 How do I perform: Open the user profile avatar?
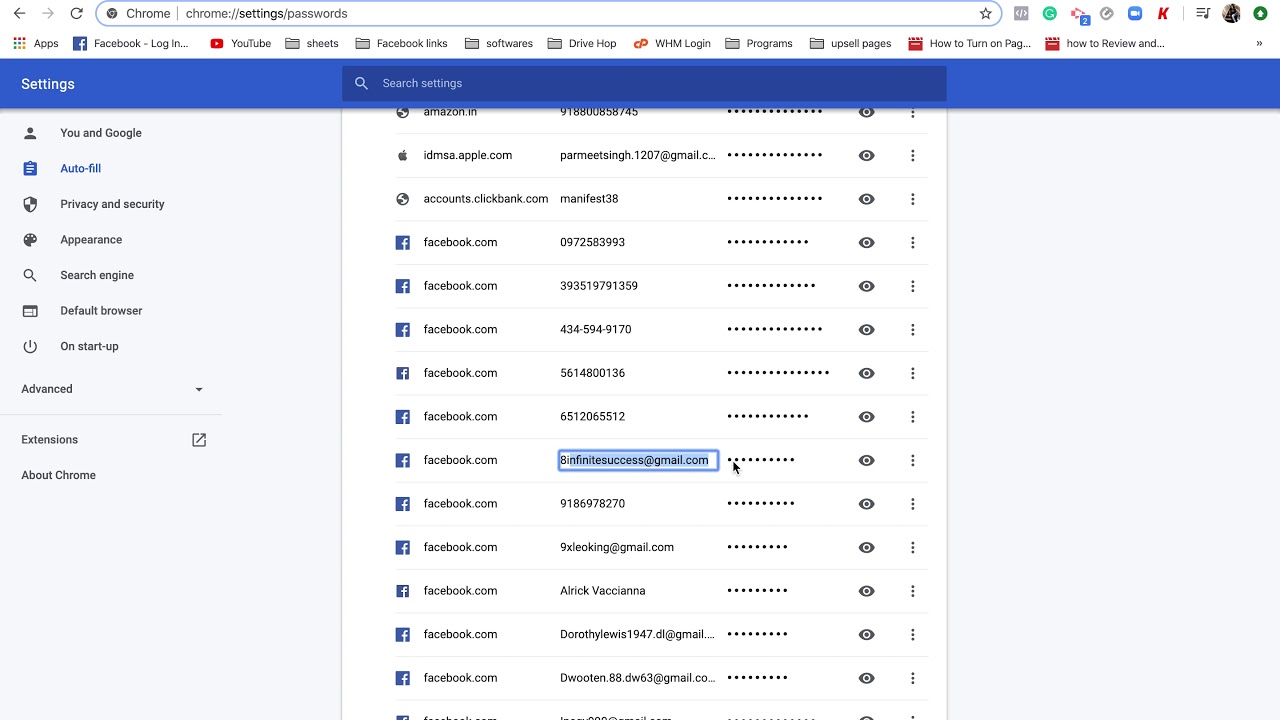1231,14
